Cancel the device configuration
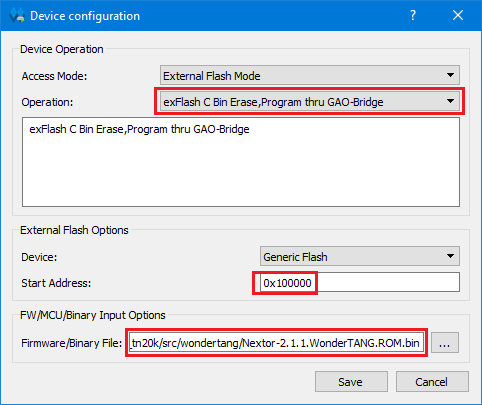Viewport: 482px width, 405px height. coord(432,382)
